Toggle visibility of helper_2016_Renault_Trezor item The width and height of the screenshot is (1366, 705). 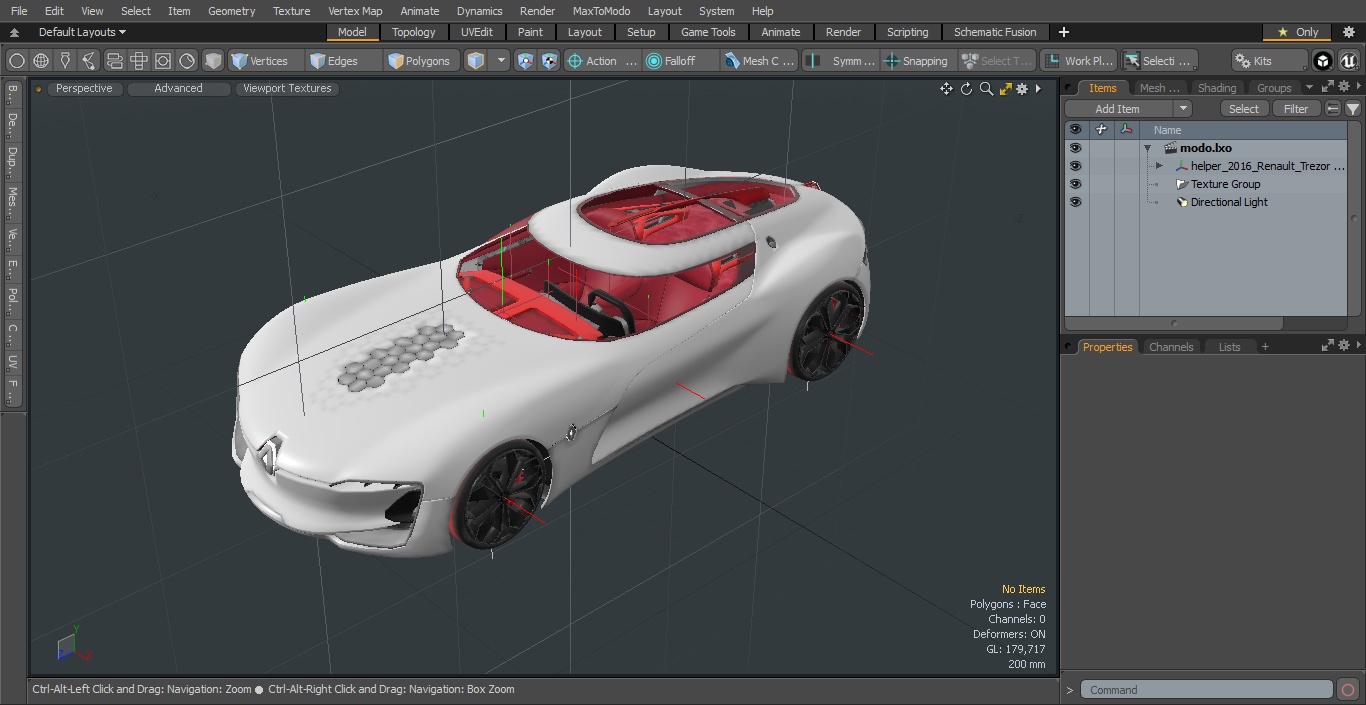[1075, 166]
